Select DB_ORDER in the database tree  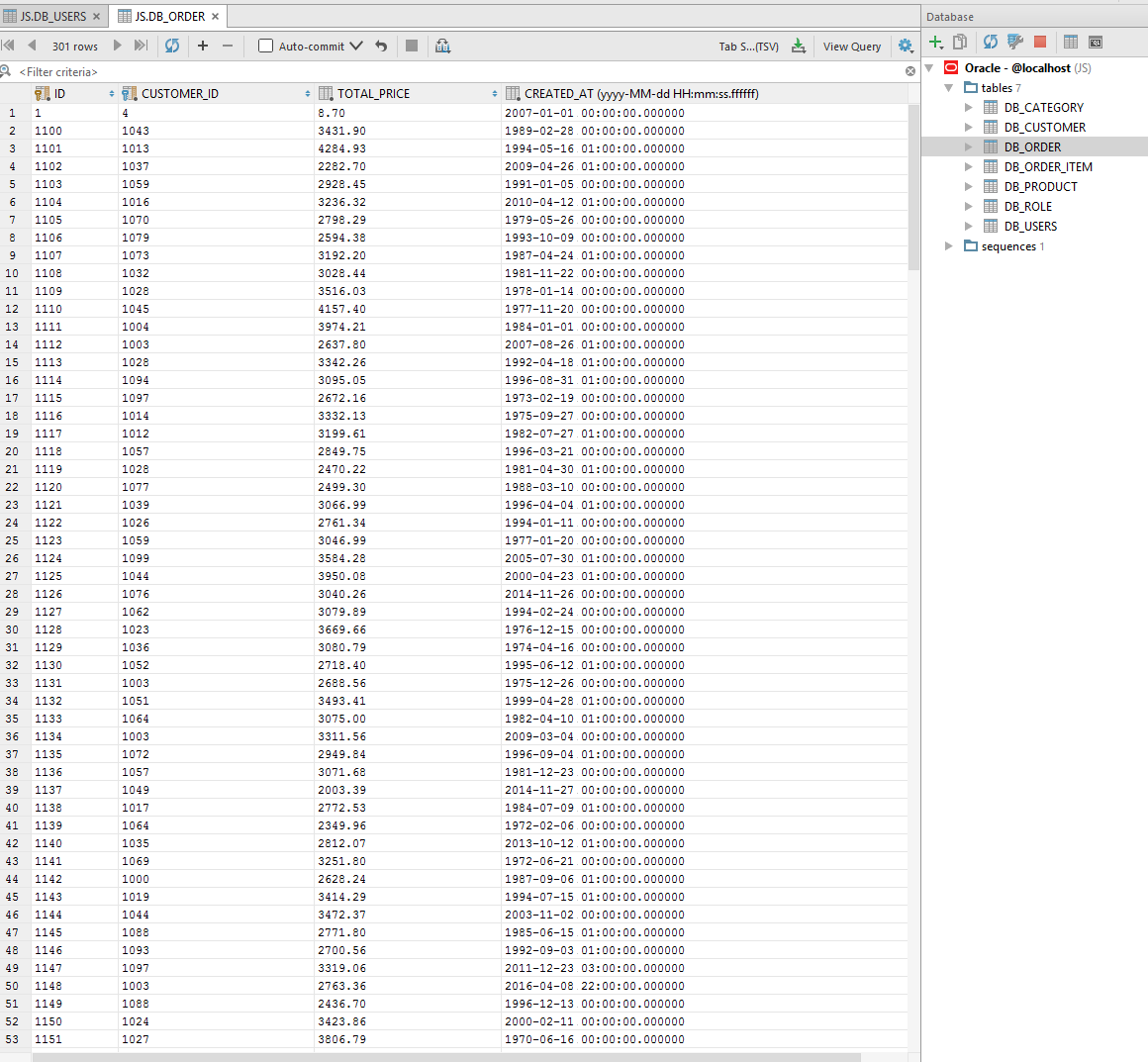coord(1032,146)
